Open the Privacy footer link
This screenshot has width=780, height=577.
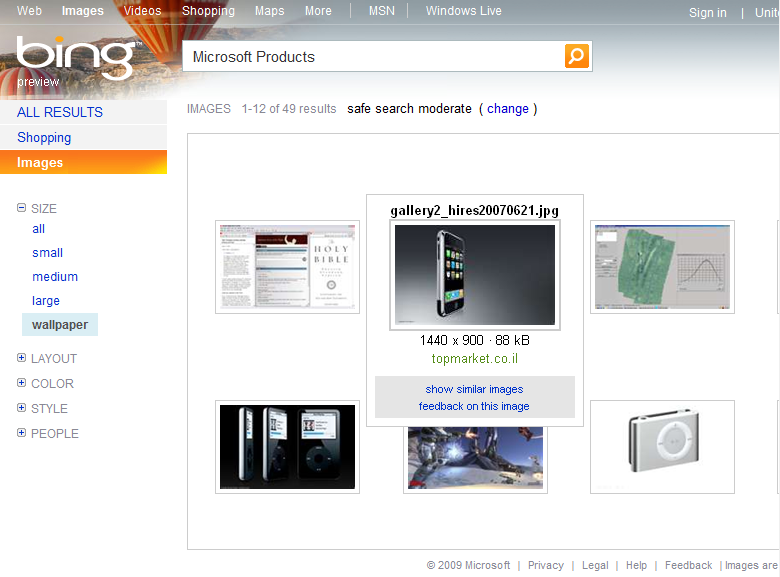pyautogui.click(x=546, y=565)
